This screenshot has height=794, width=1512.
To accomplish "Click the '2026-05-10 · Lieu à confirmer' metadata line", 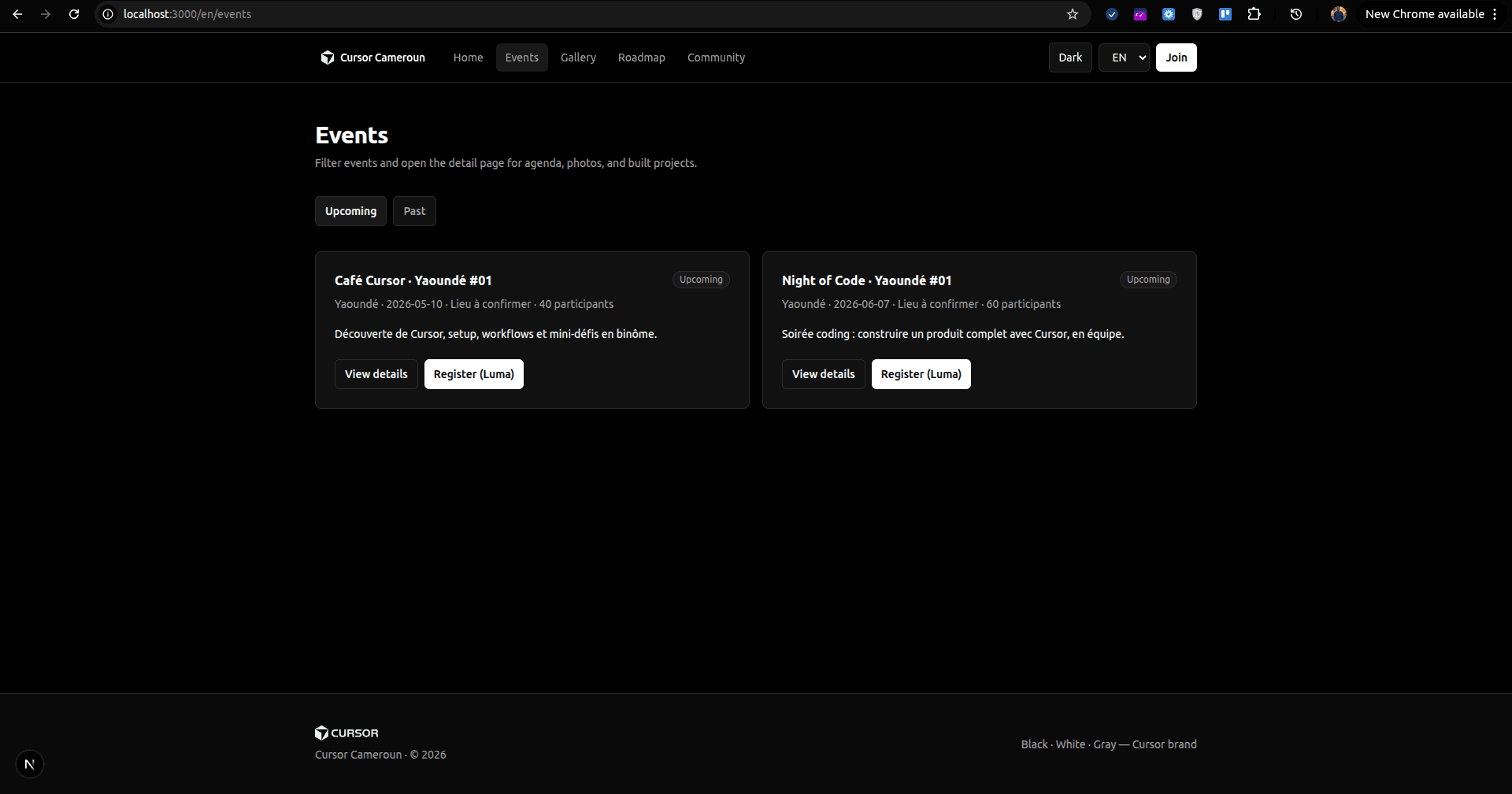I will (474, 304).
